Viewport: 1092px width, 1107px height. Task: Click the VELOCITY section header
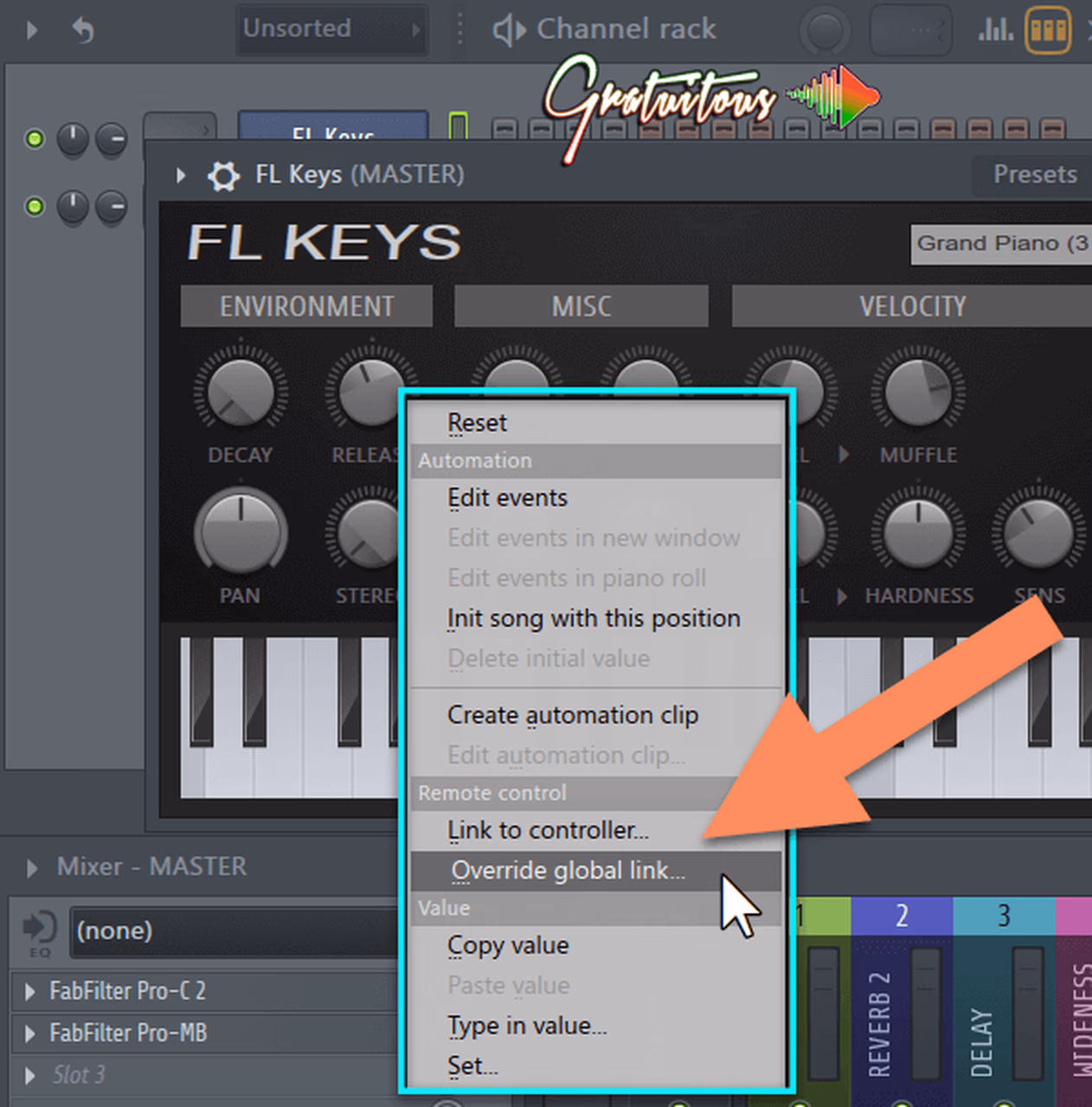[912, 306]
